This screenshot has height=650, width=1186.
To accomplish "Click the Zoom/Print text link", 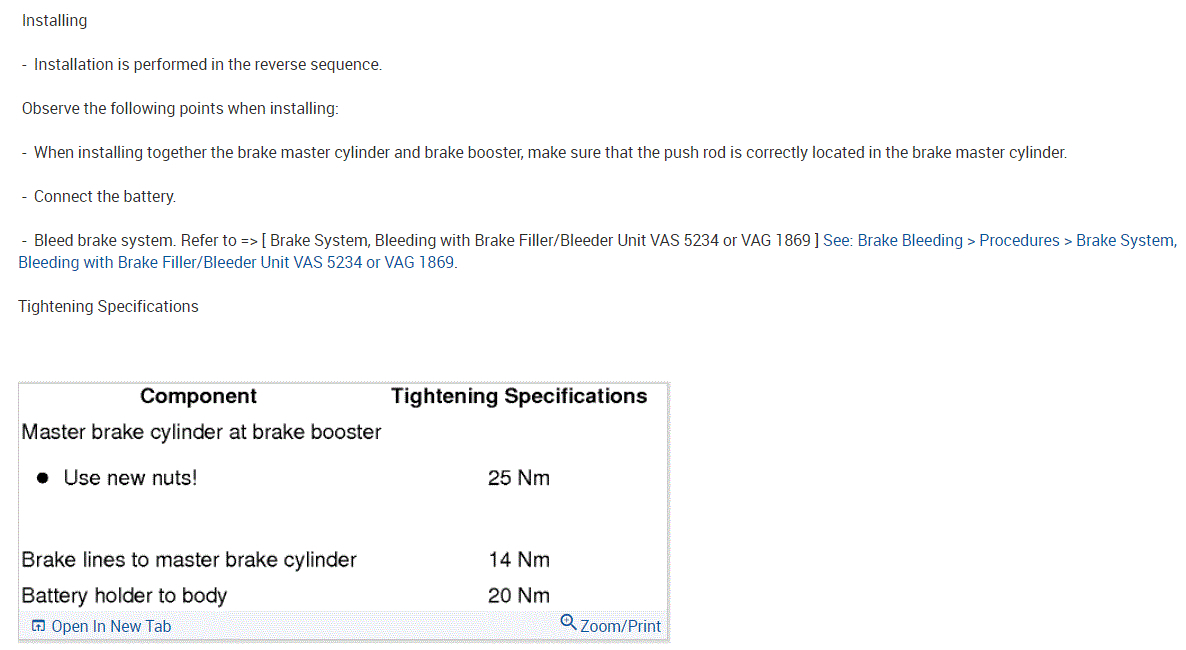I will coord(620,626).
